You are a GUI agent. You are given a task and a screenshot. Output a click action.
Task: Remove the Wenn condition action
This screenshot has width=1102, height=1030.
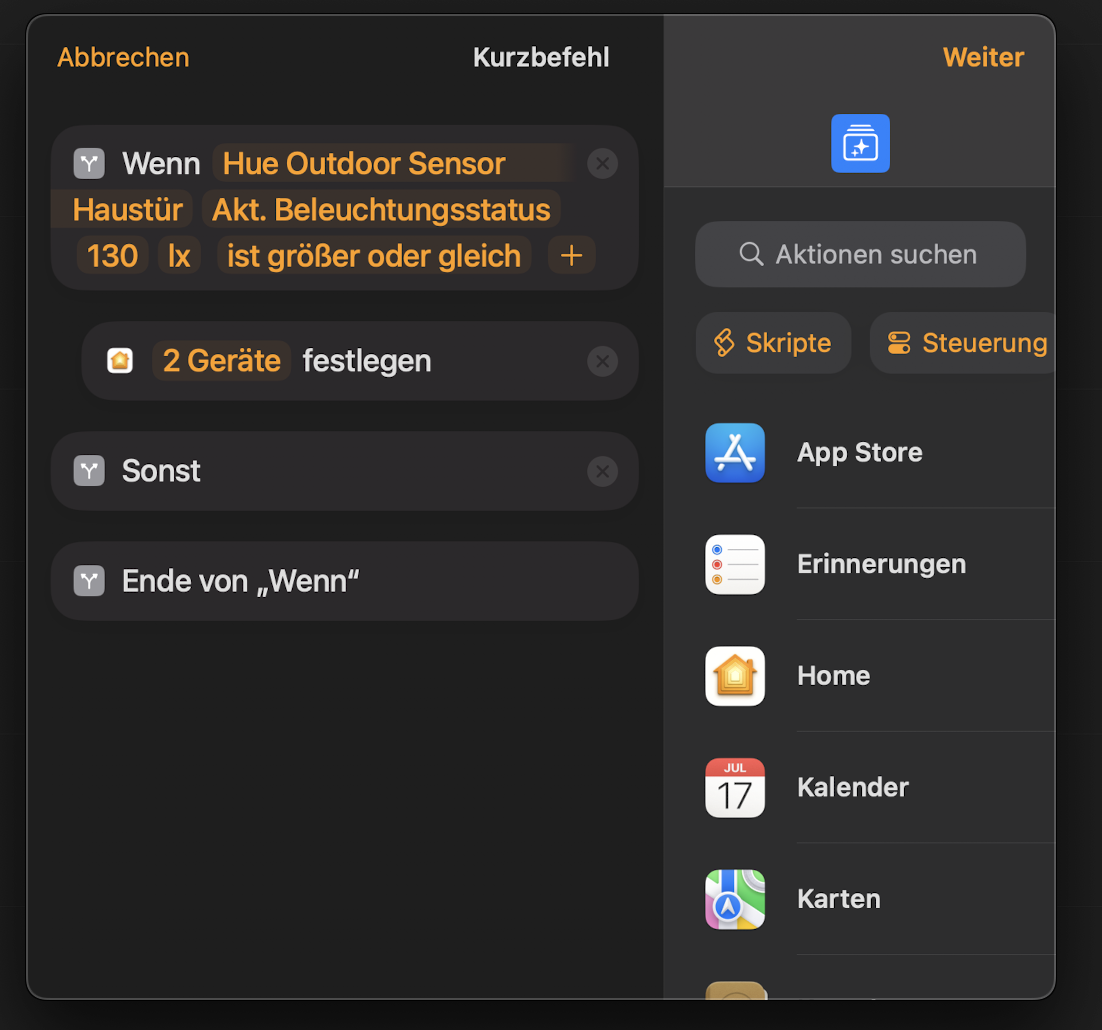coord(602,163)
